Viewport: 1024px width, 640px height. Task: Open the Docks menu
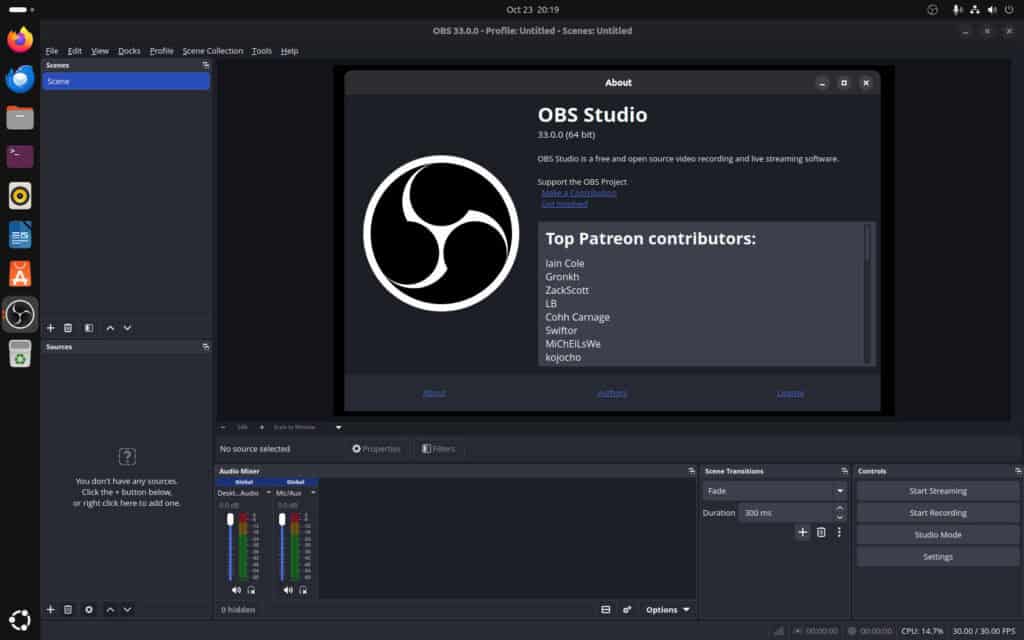click(x=129, y=51)
